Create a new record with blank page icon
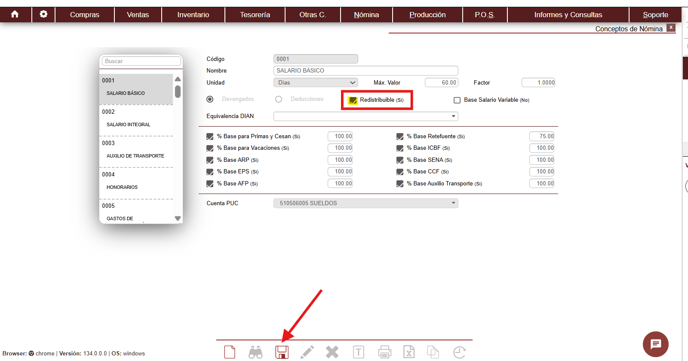 [229, 352]
